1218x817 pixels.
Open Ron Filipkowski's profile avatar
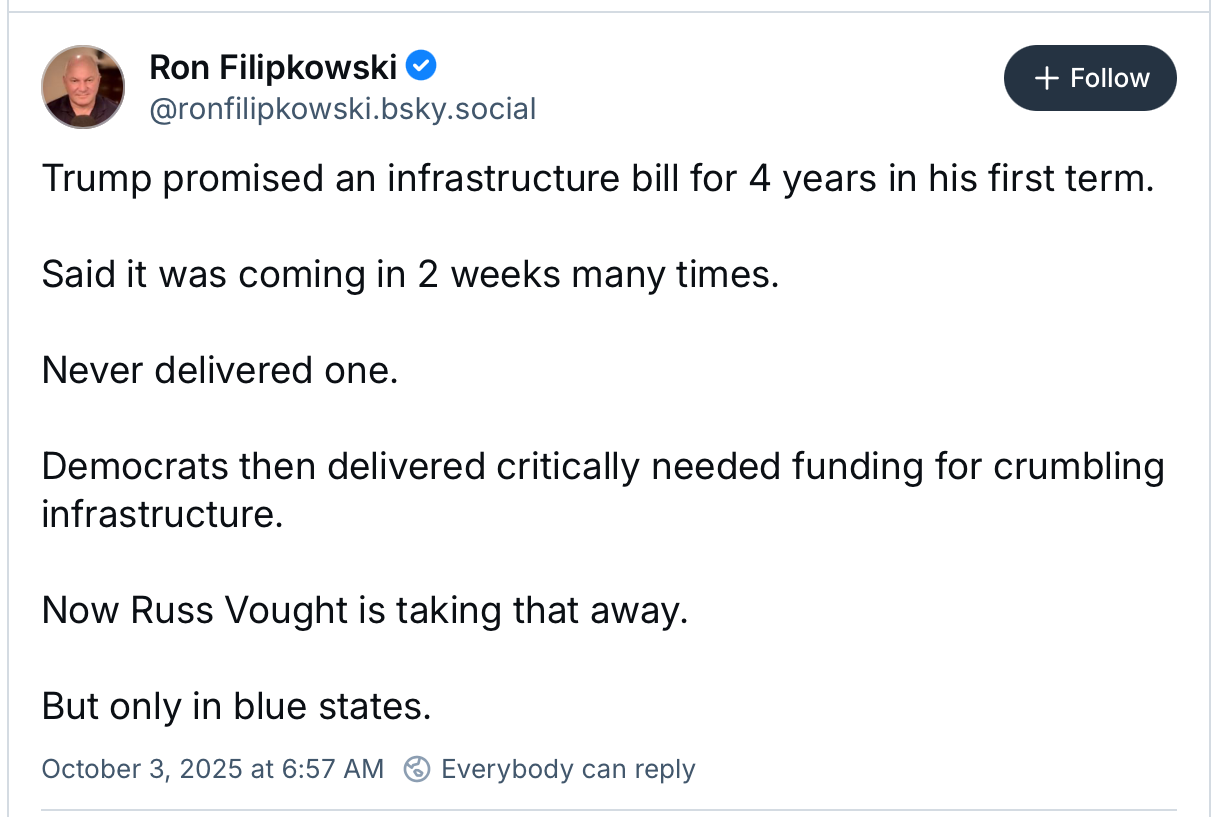(83, 87)
